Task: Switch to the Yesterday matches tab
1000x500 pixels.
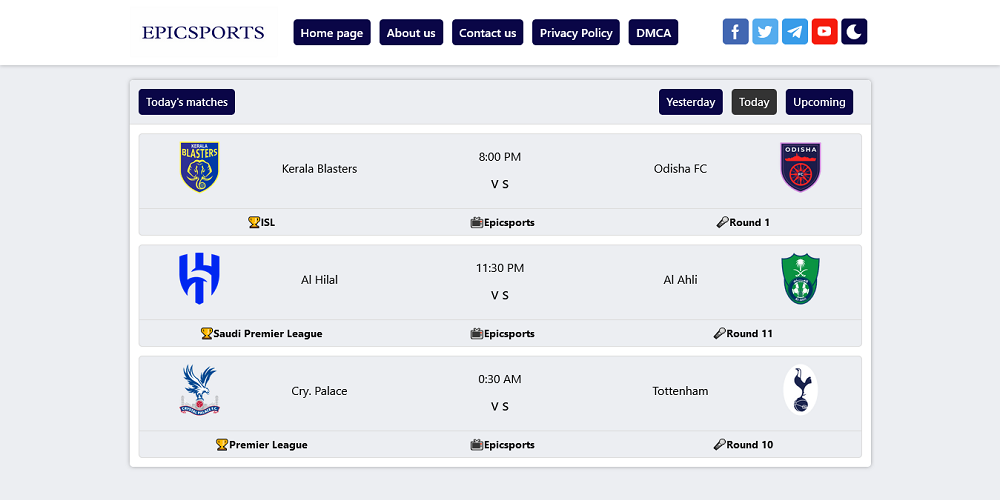Action: pyautogui.click(x=691, y=102)
